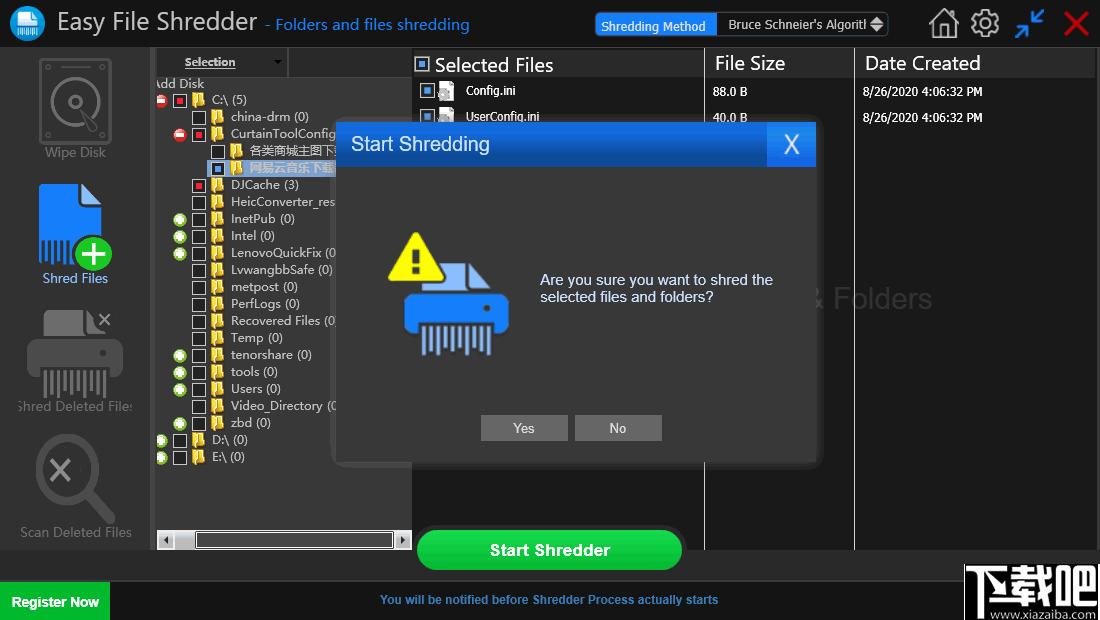Click the E:\ drive folder icon
The image size is (1100, 620).
click(x=199, y=457)
